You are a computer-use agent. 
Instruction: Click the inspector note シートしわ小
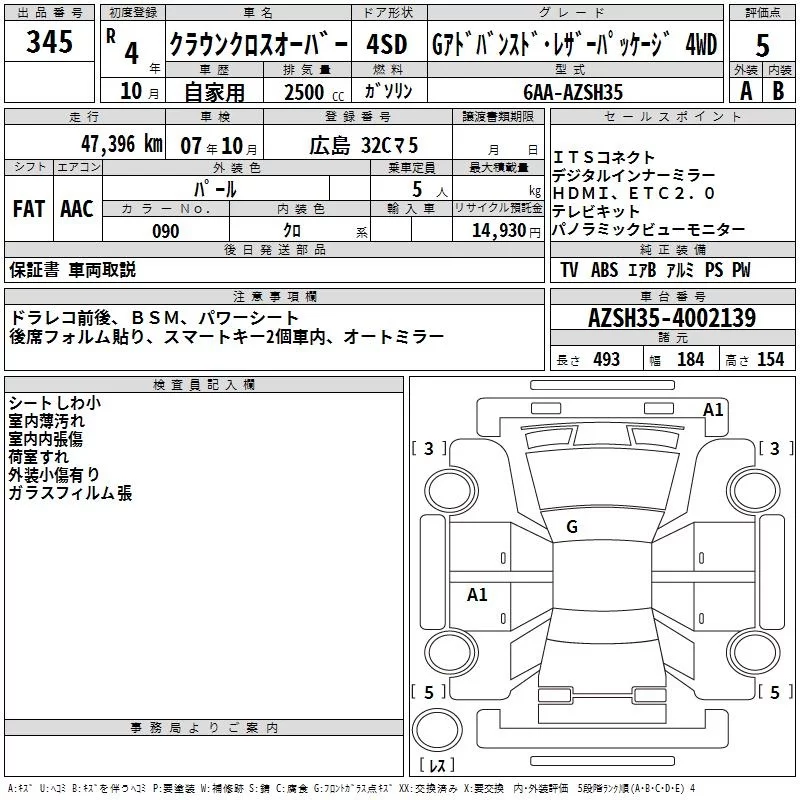pyautogui.click(x=55, y=403)
